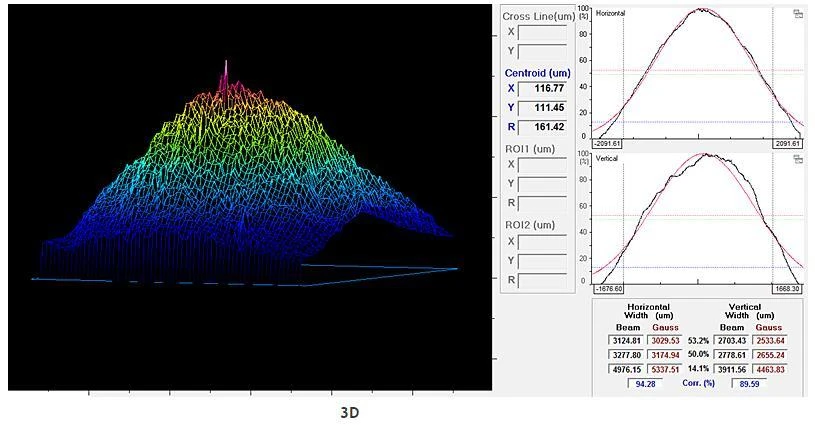The width and height of the screenshot is (815, 425).
Task: Click the 3D view label below plot
Action: click(x=349, y=412)
